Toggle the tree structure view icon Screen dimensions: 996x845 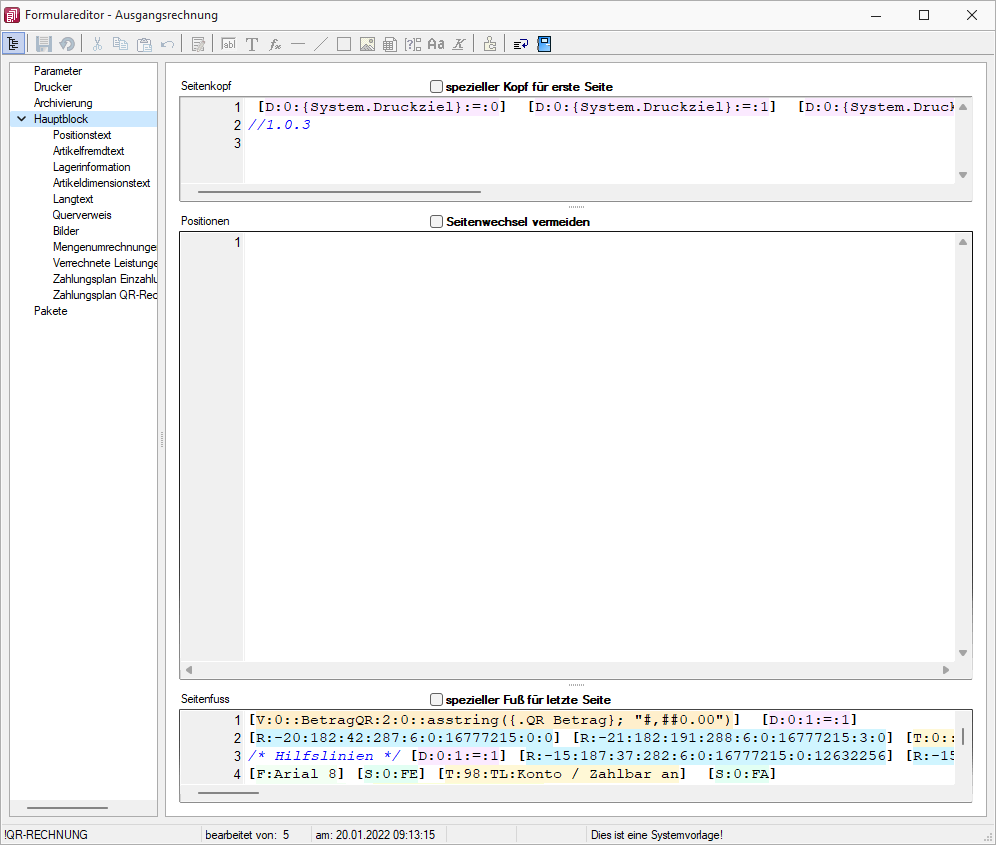14,44
